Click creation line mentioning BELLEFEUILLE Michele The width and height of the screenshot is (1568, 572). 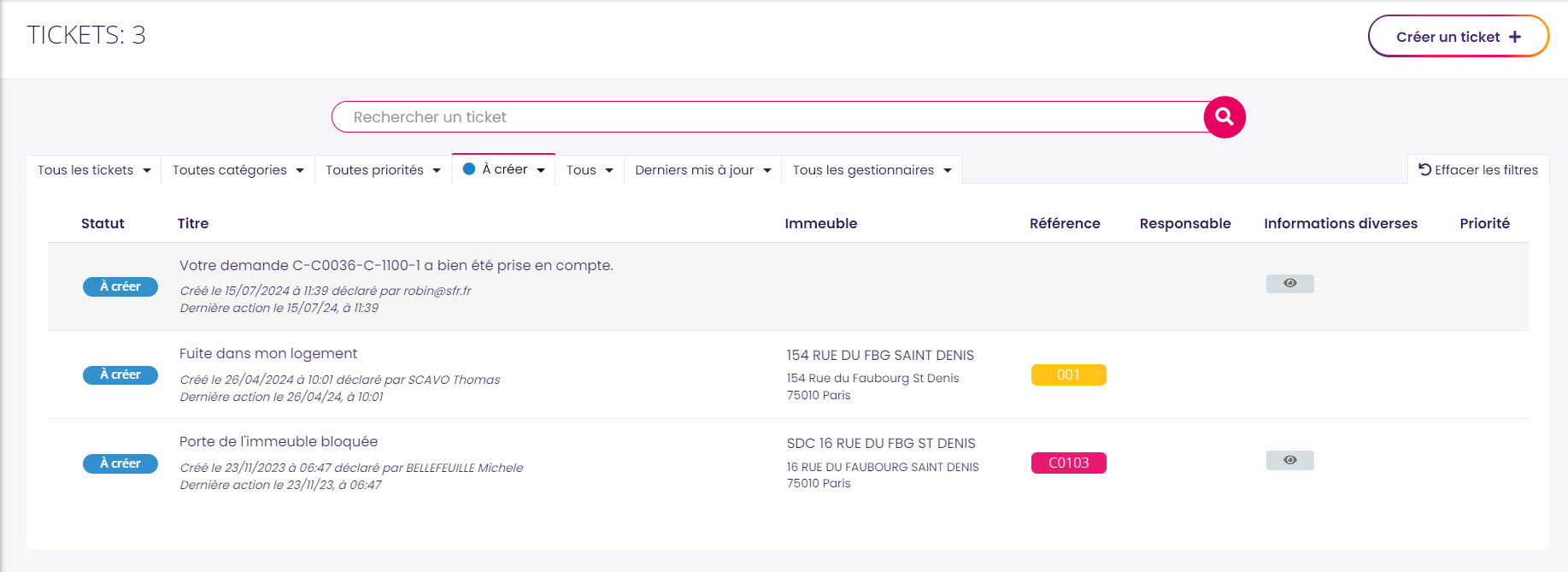351,468
